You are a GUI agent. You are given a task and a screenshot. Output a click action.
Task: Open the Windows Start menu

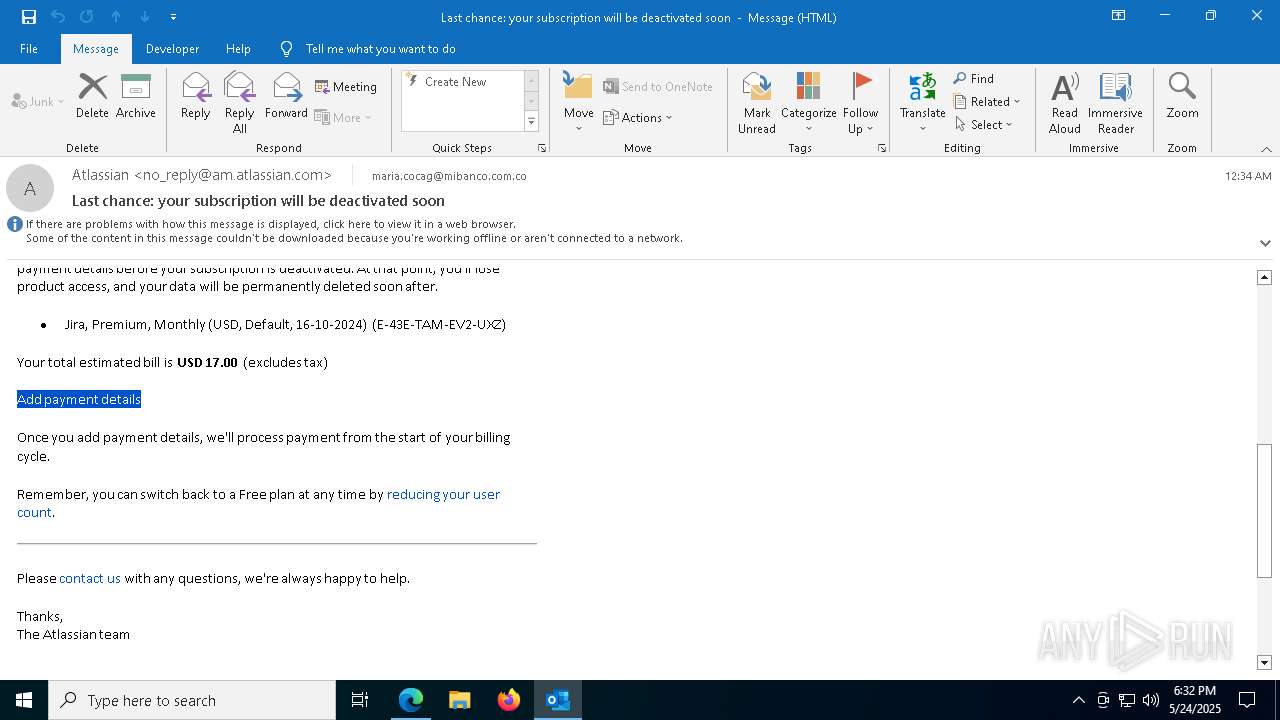click(x=24, y=700)
